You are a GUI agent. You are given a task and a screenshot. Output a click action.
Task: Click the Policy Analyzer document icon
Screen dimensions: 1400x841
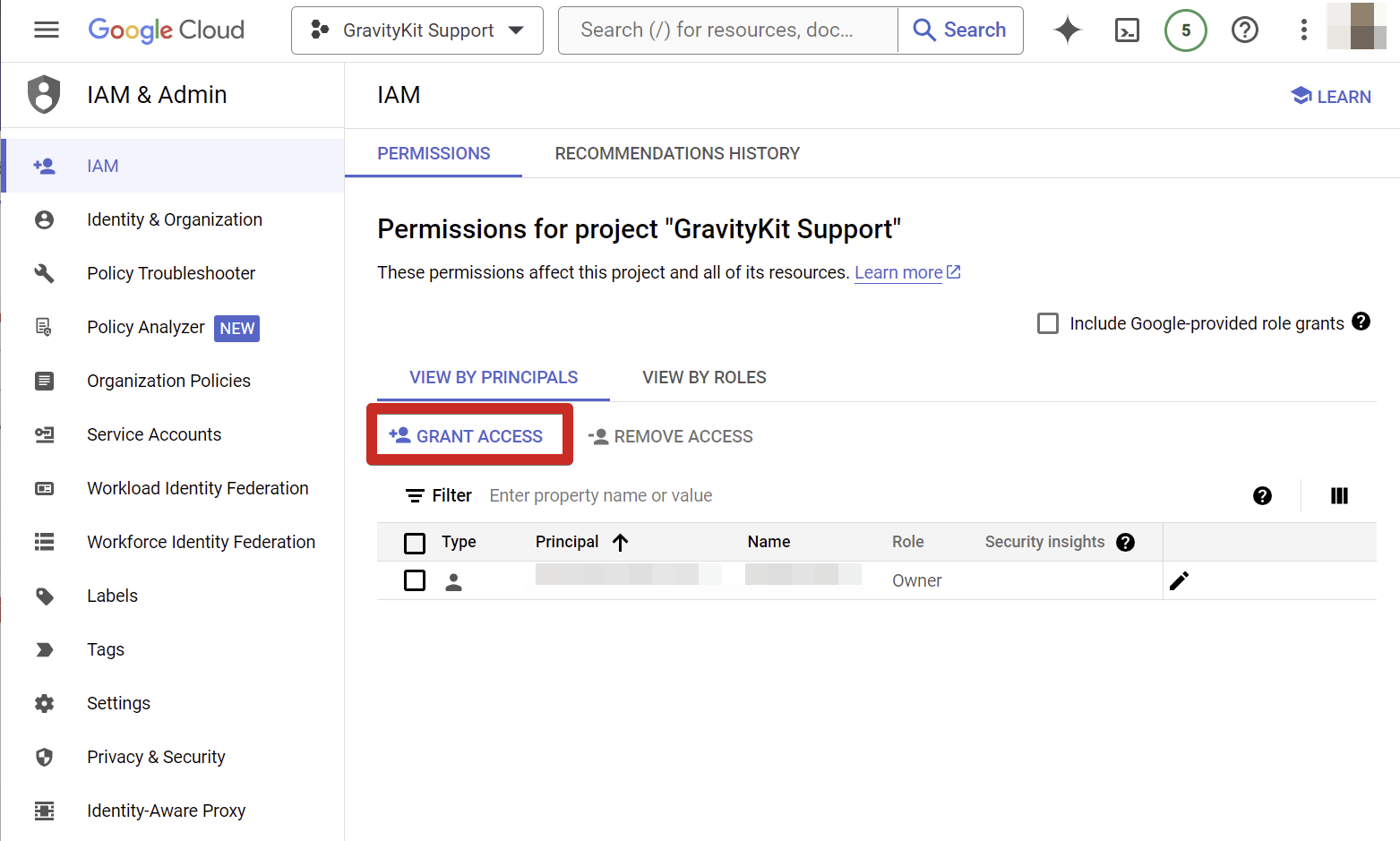coord(44,327)
